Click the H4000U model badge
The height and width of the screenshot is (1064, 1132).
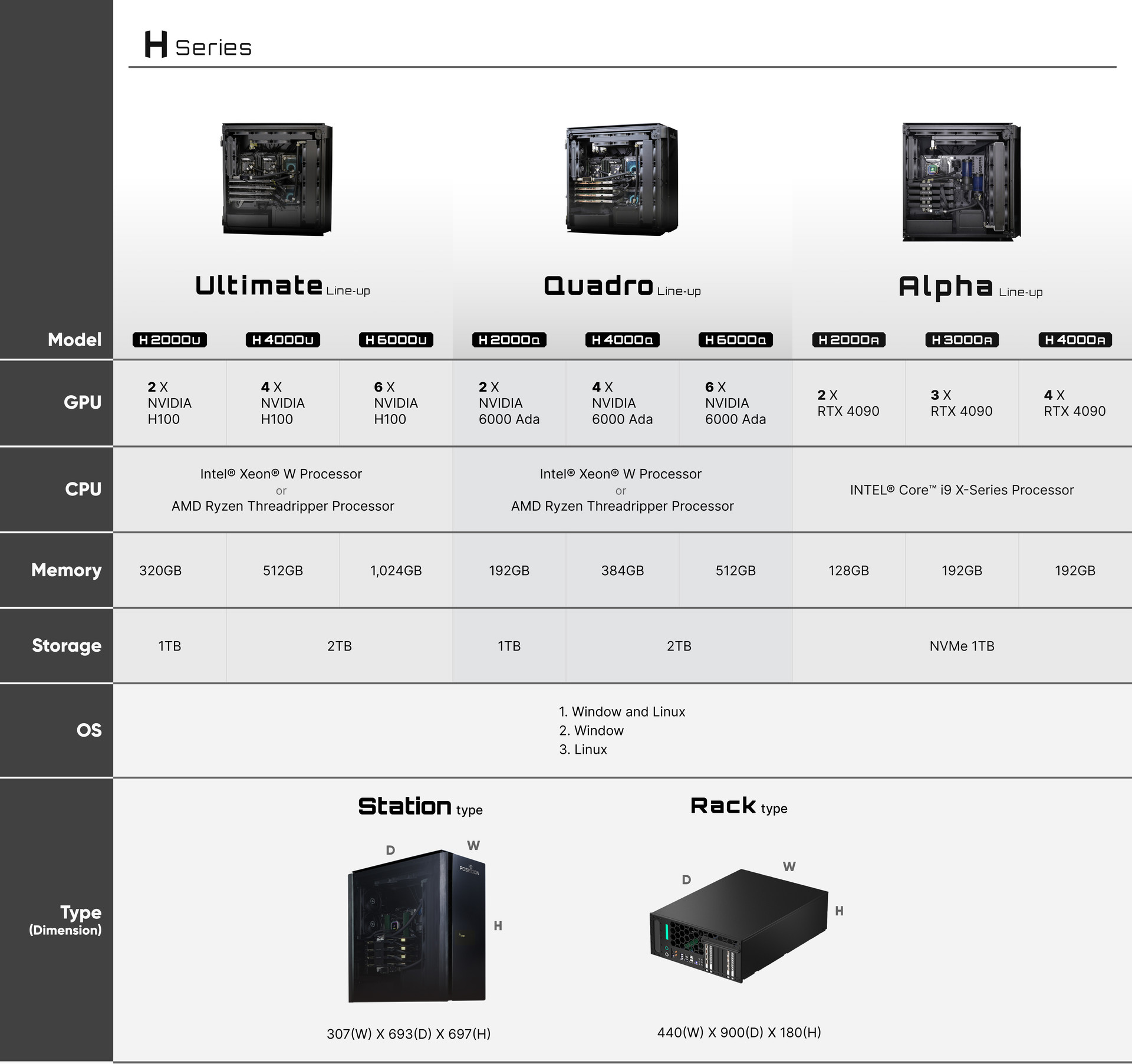pos(283,340)
